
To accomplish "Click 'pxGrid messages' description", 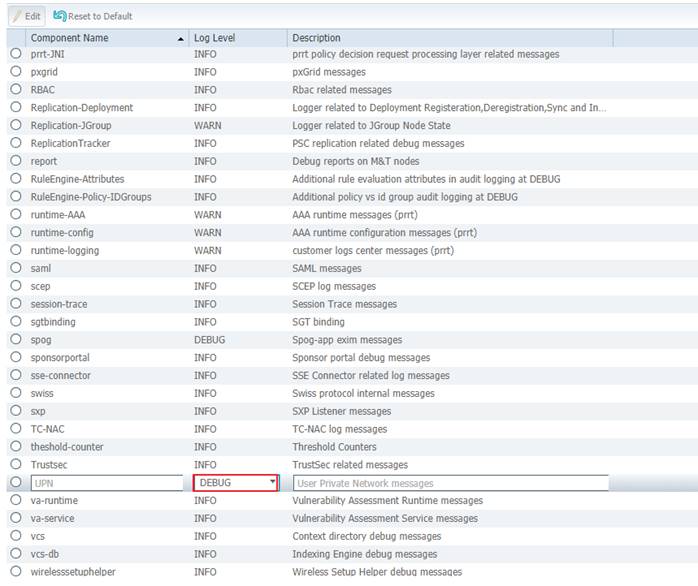I will tap(329, 72).
